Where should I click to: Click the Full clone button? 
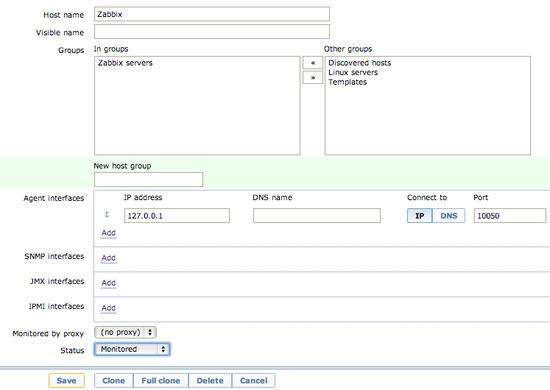[161, 381]
